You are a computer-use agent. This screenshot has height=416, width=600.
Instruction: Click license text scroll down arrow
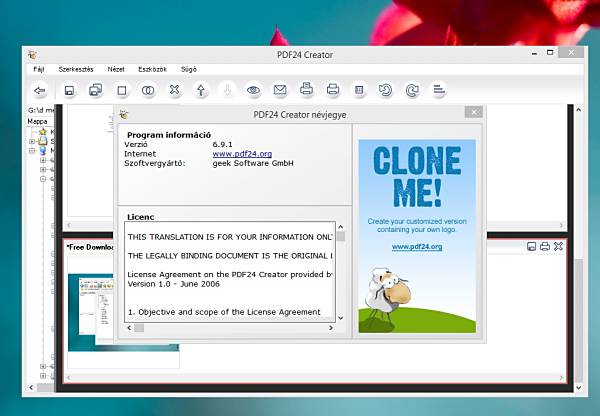341,318
